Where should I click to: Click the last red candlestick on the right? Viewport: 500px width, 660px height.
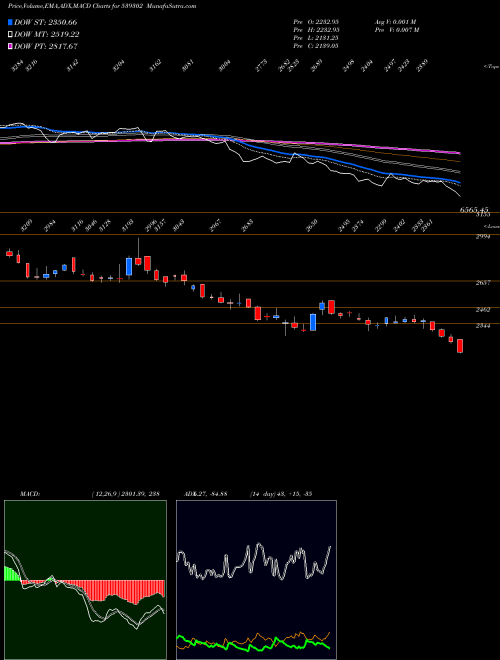[x=460, y=346]
